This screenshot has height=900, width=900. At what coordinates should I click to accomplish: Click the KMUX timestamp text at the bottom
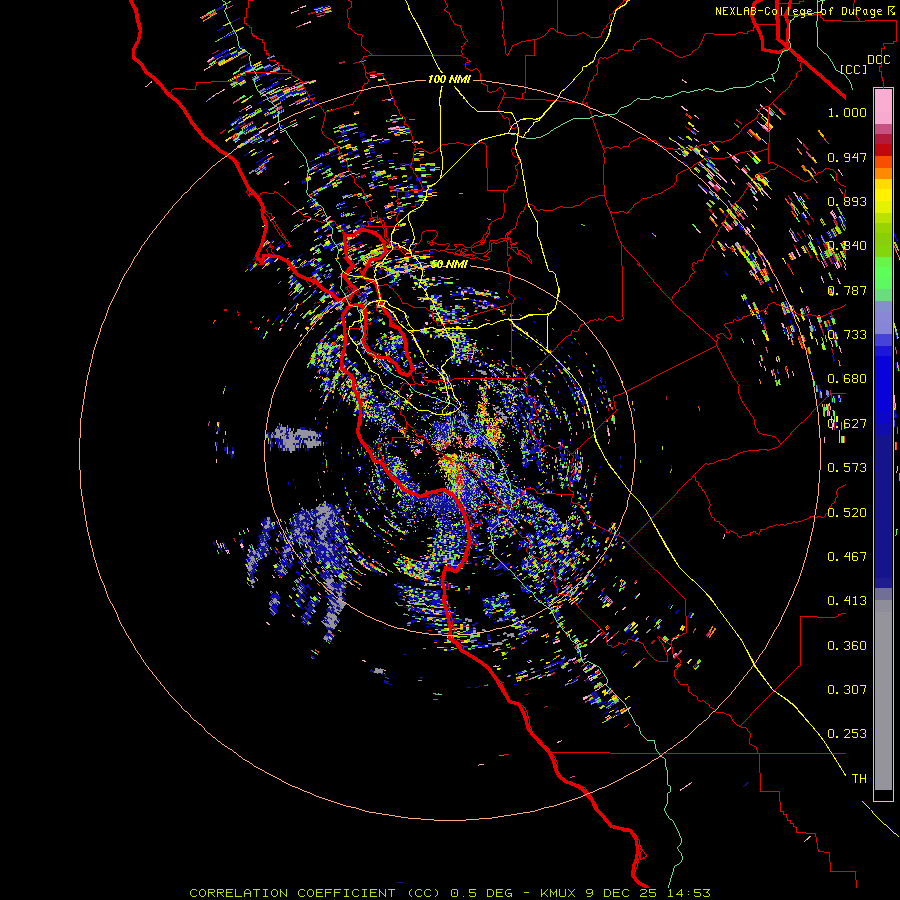(x=625, y=893)
